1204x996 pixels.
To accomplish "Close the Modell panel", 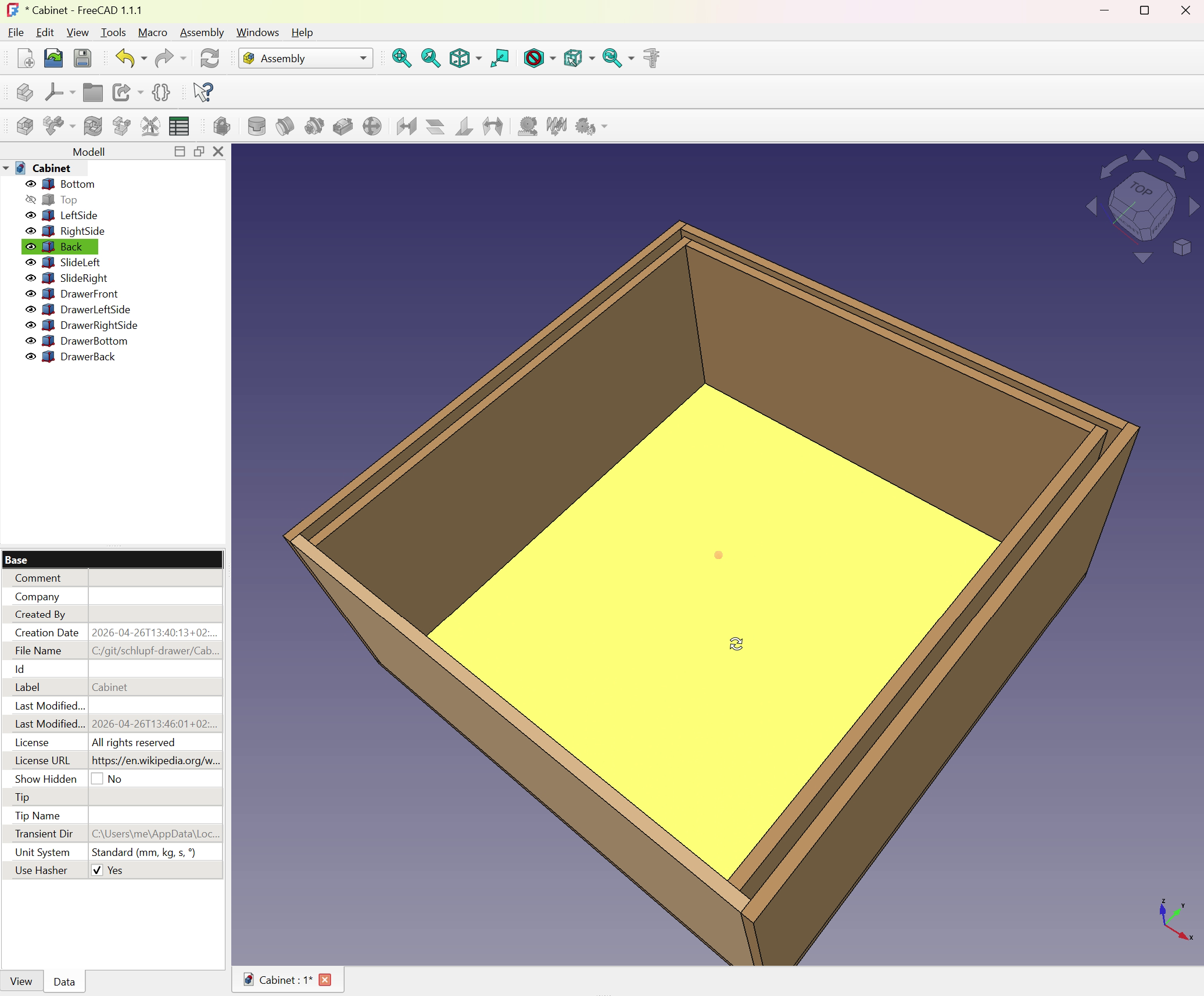I will 218,152.
